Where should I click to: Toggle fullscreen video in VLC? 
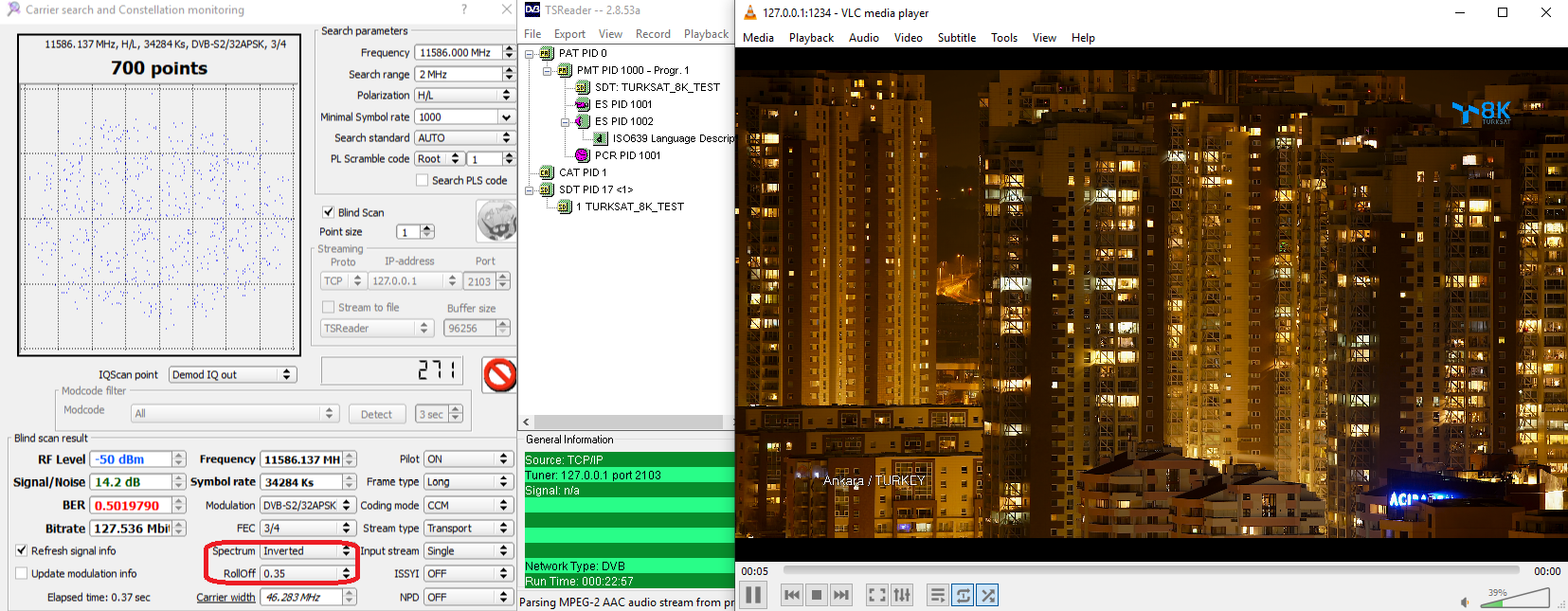coord(877,595)
